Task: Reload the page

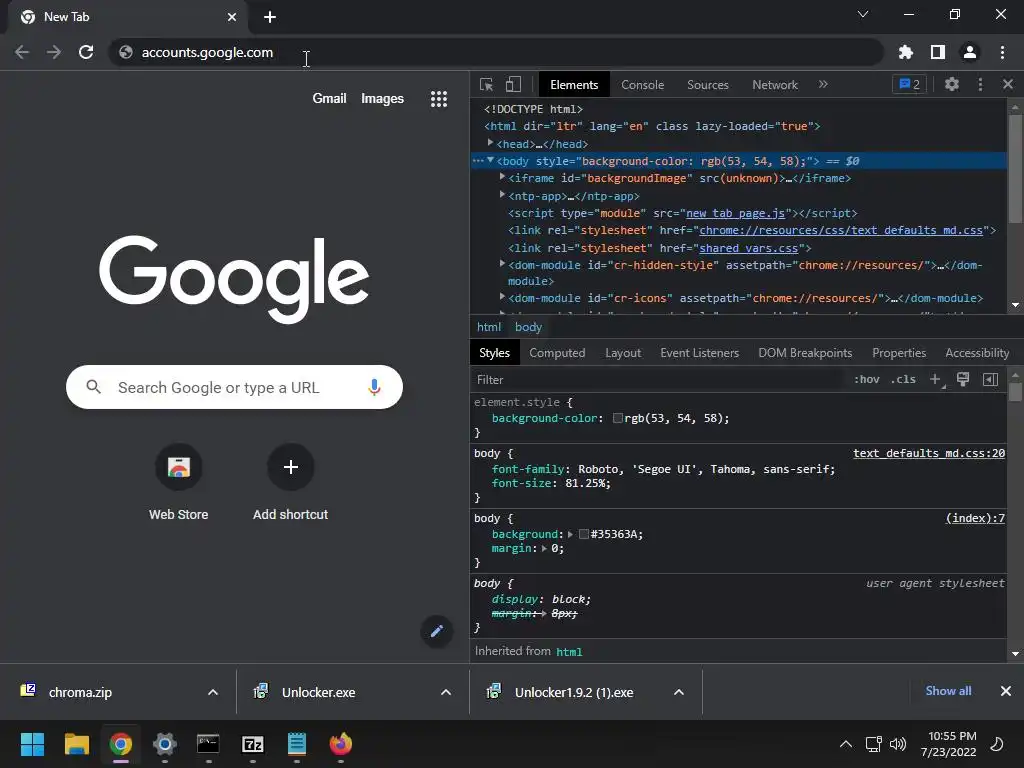Action: click(x=86, y=52)
